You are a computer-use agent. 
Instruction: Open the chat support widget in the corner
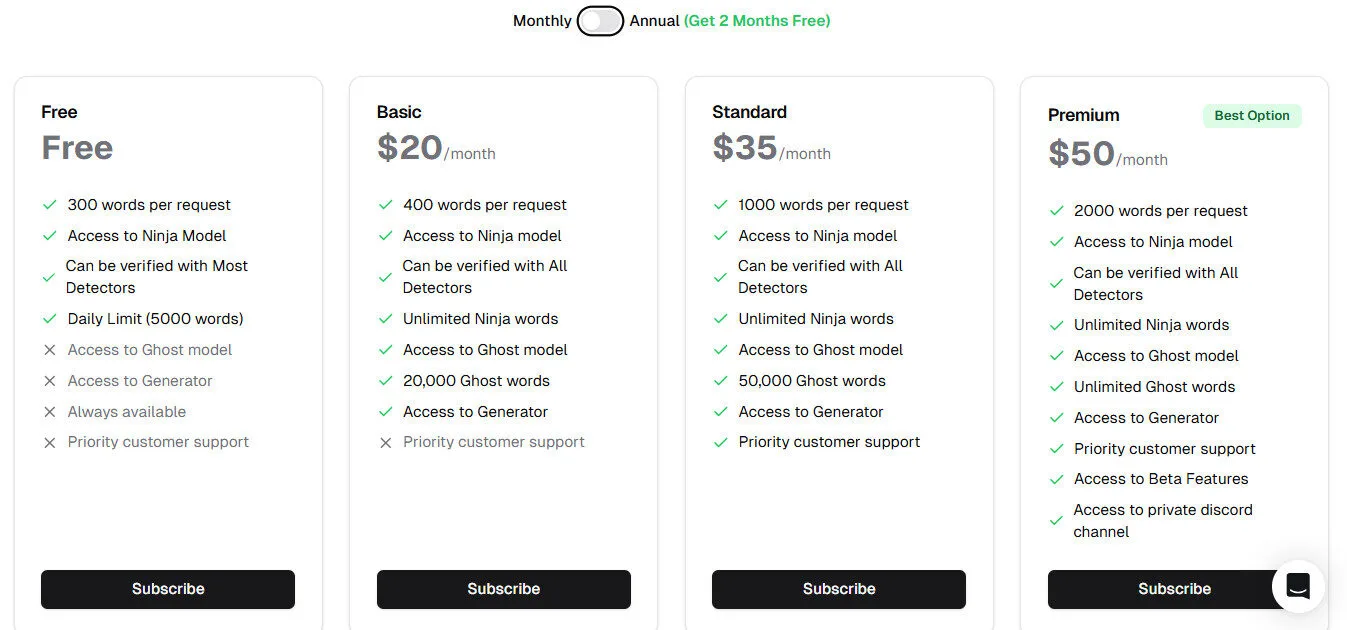[1298, 586]
